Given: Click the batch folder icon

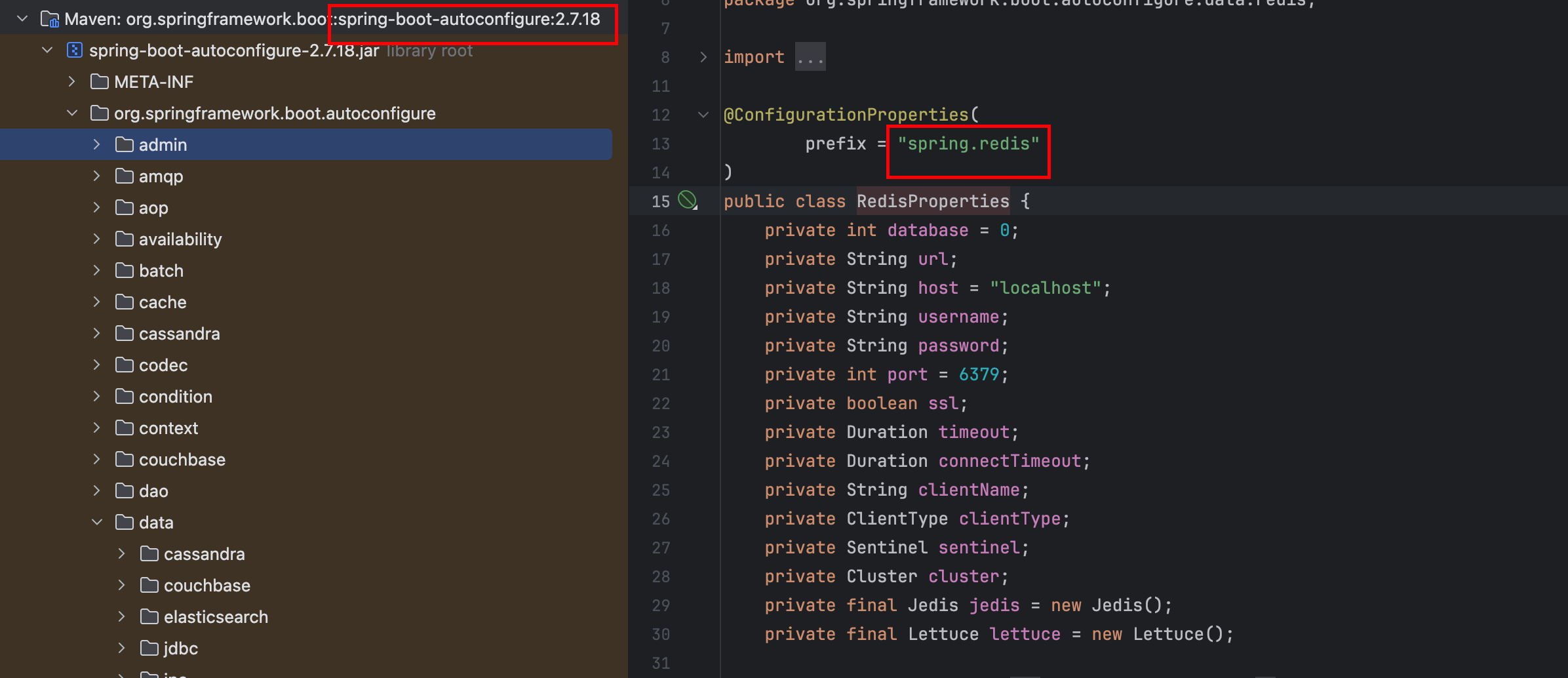Looking at the screenshot, I should coord(125,271).
